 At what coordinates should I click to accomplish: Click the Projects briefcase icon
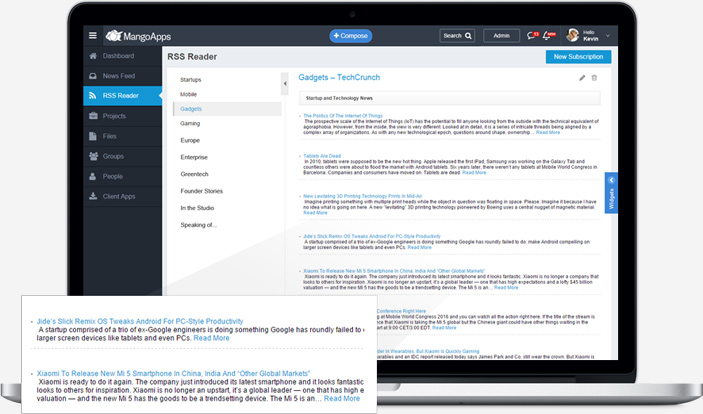point(93,116)
